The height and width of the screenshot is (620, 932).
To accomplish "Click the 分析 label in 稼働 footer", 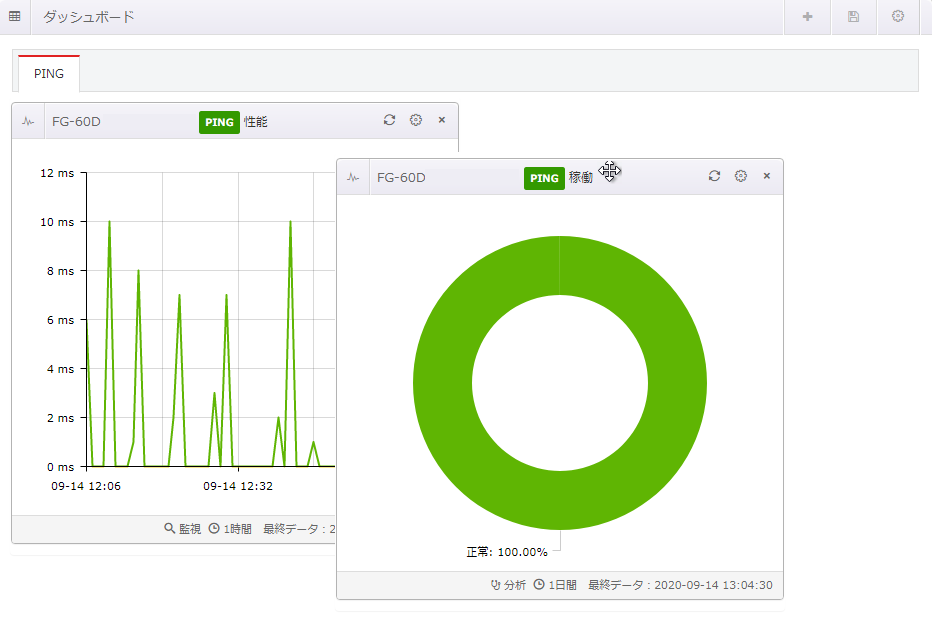I will [x=508, y=585].
